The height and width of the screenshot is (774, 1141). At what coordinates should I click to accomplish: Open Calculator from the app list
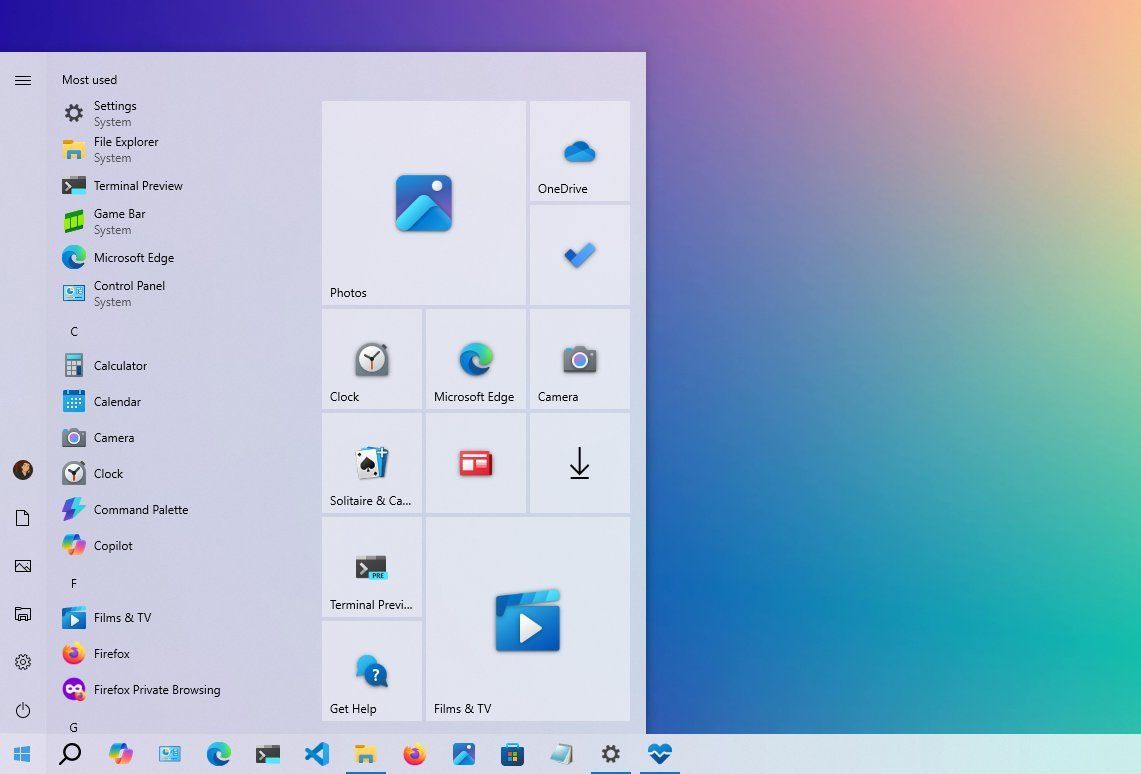pos(120,365)
